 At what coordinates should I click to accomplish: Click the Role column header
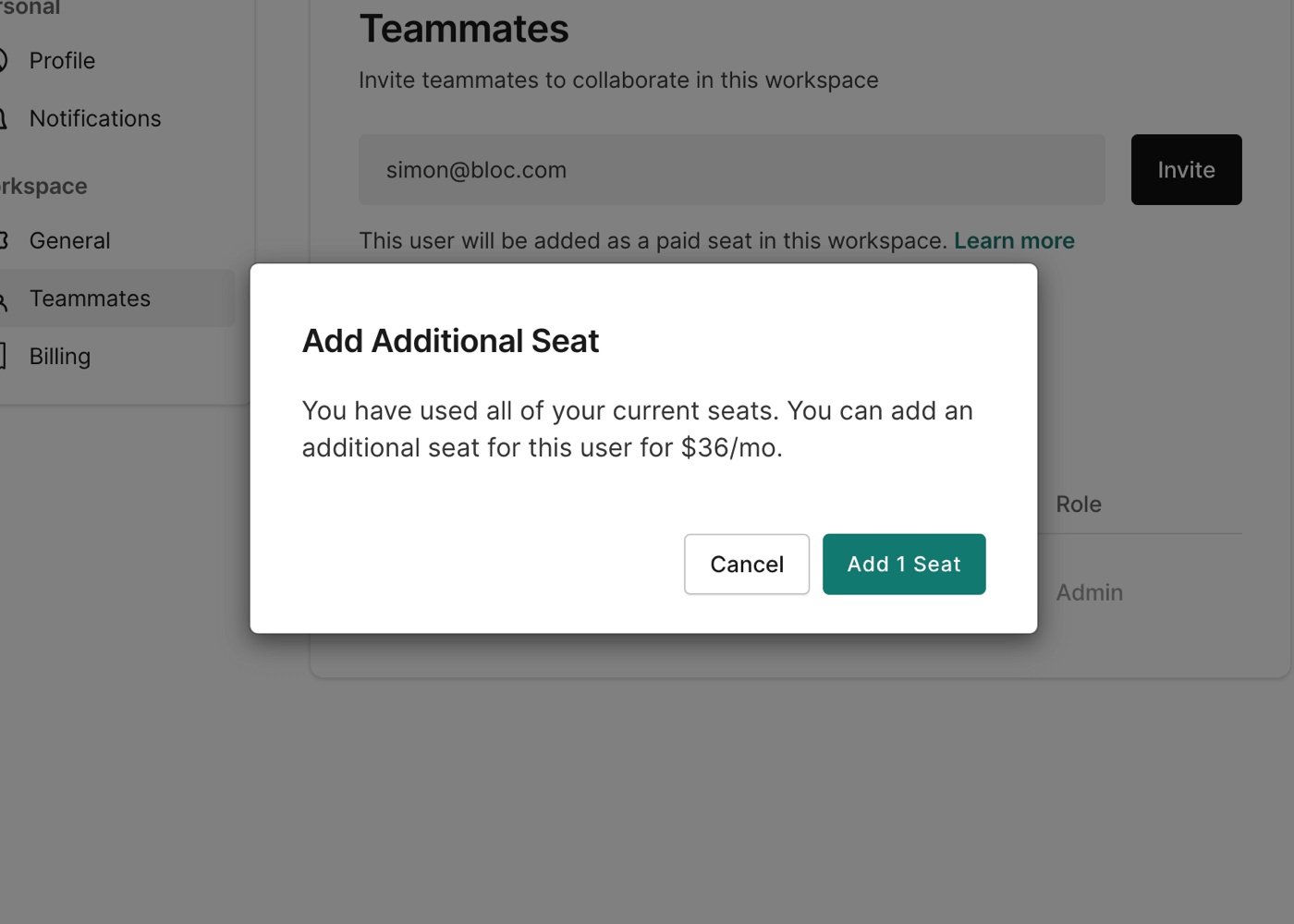pos(1079,505)
